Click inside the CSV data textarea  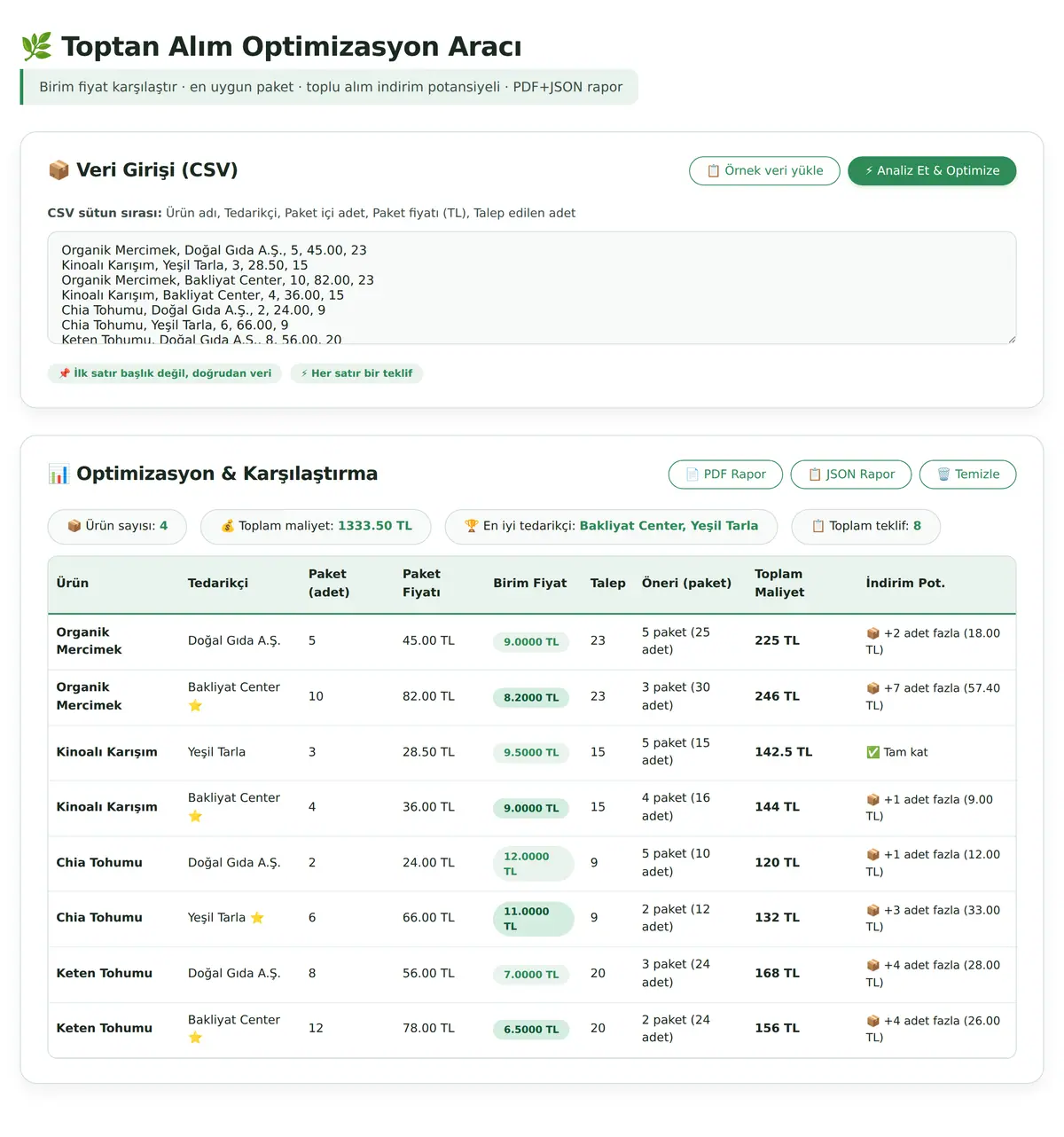[532, 288]
